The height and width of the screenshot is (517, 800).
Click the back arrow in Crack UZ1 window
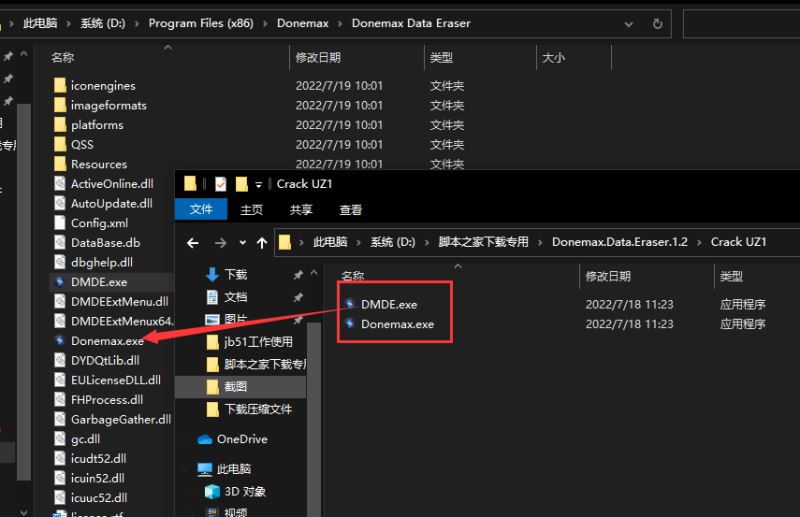coord(193,243)
